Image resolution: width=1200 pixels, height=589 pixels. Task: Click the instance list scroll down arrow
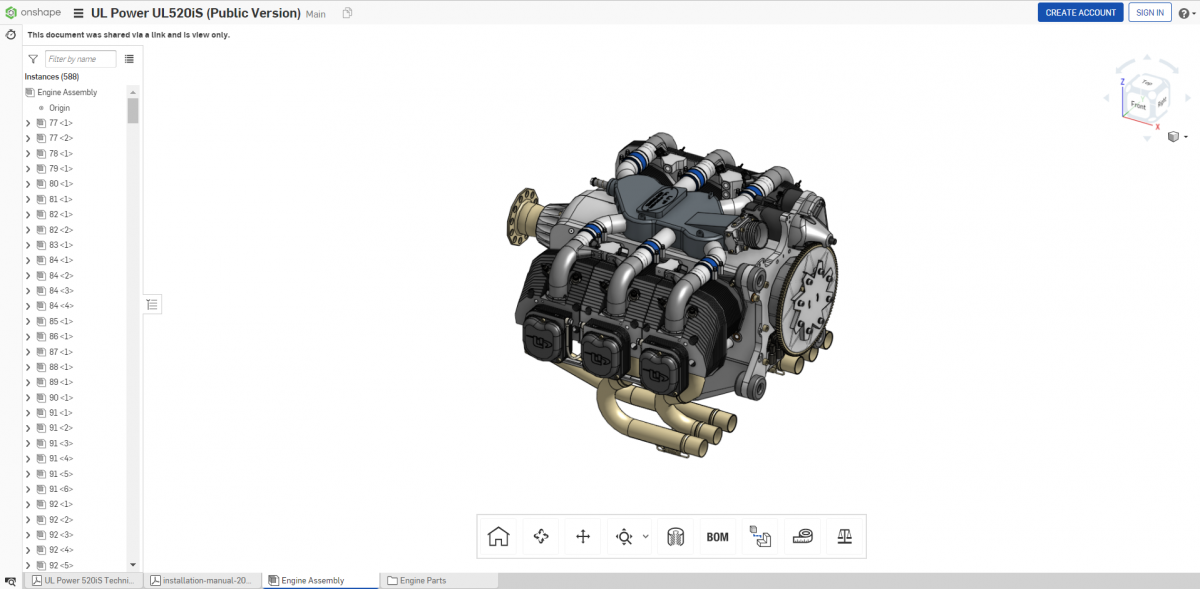point(133,565)
